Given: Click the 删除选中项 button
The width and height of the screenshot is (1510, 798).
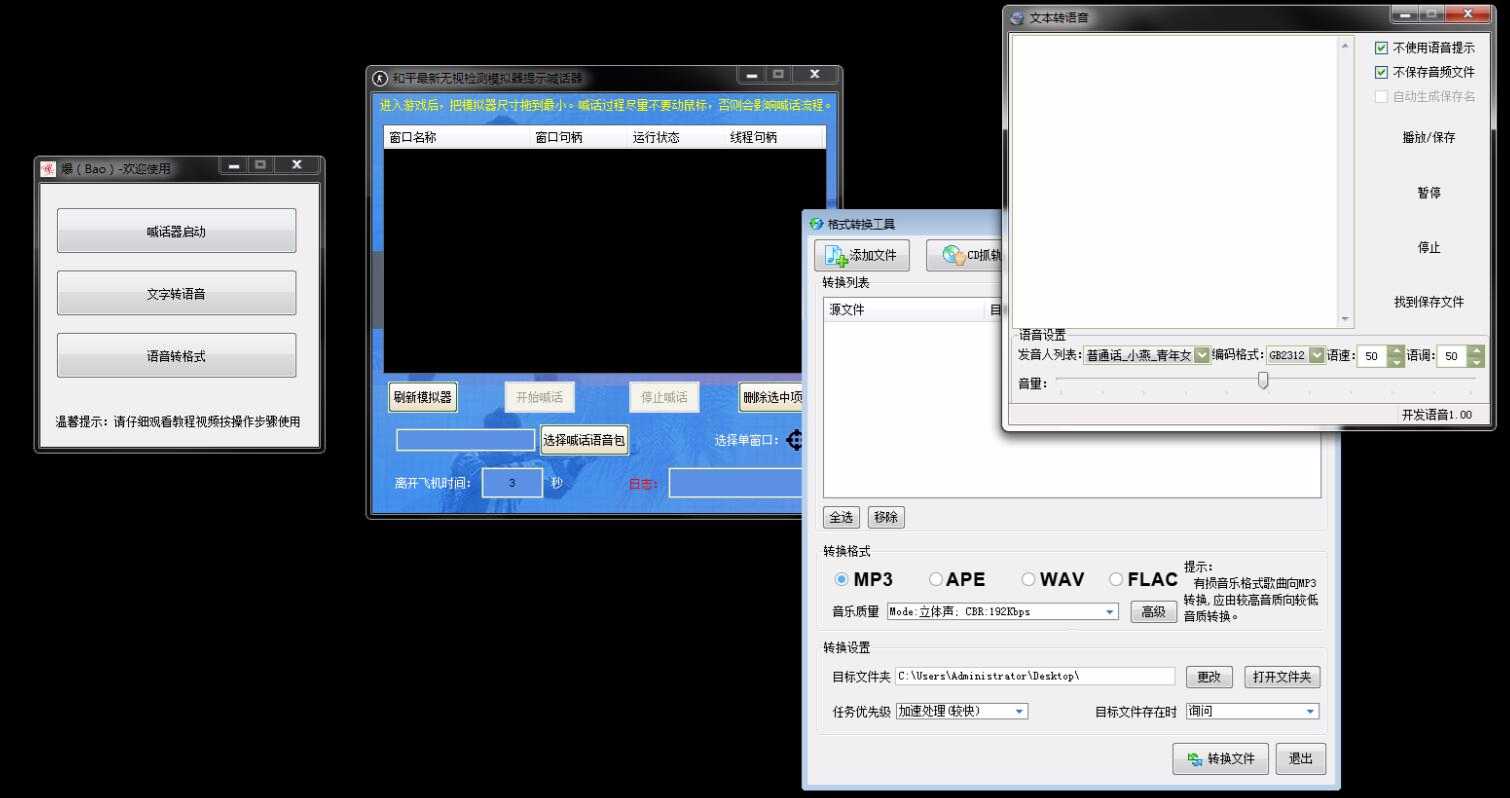Looking at the screenshot, I should click(772, 397).
